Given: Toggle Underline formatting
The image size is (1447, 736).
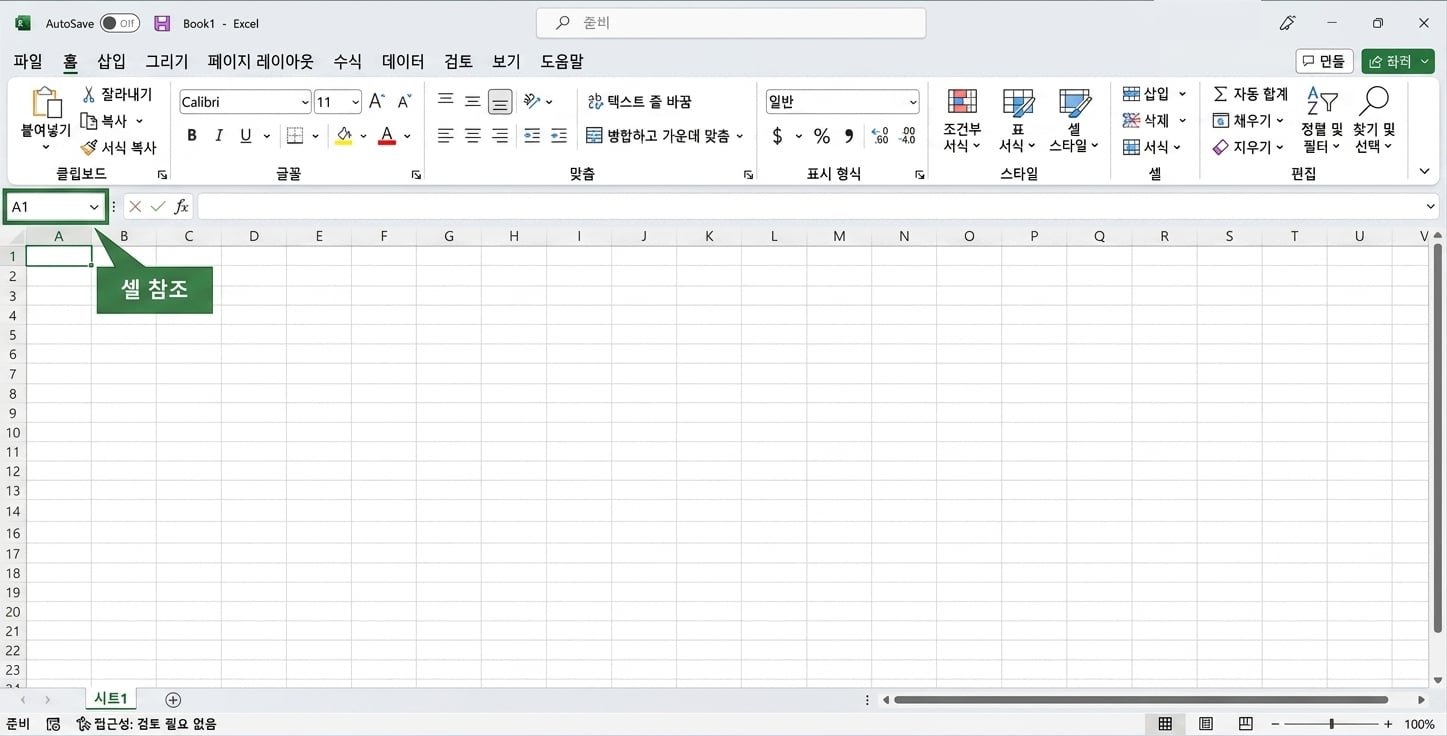Looking at the screenshot, I should click(x=246, y=135).
